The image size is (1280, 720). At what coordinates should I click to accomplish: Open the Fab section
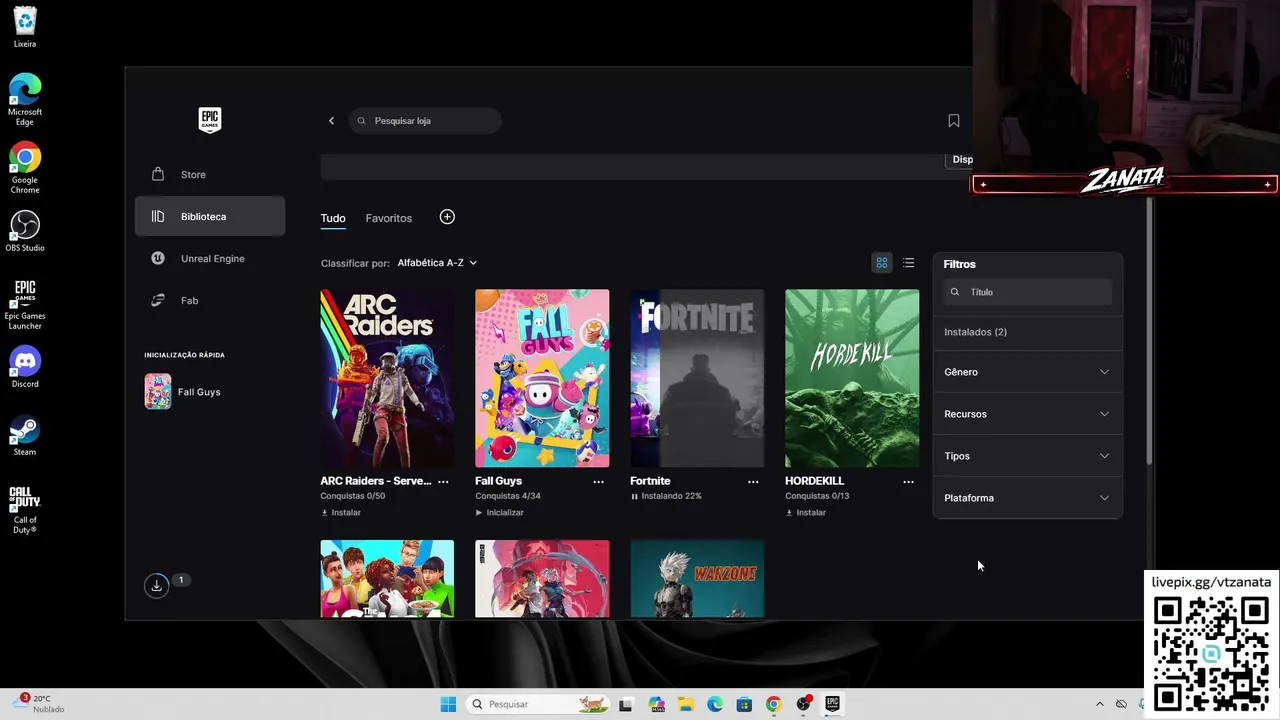coord(210,300)
